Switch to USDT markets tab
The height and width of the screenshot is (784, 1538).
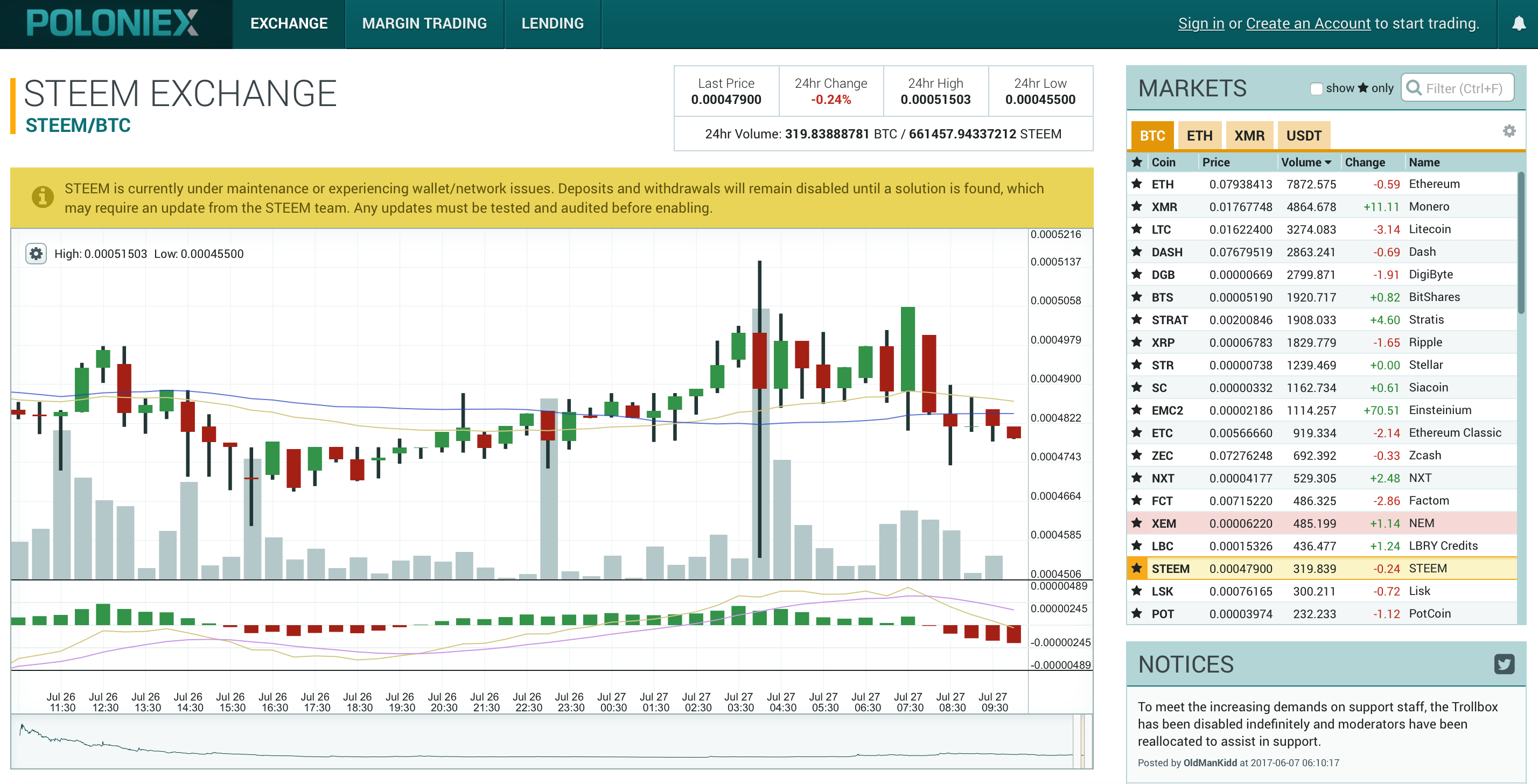click(1303, 136)
